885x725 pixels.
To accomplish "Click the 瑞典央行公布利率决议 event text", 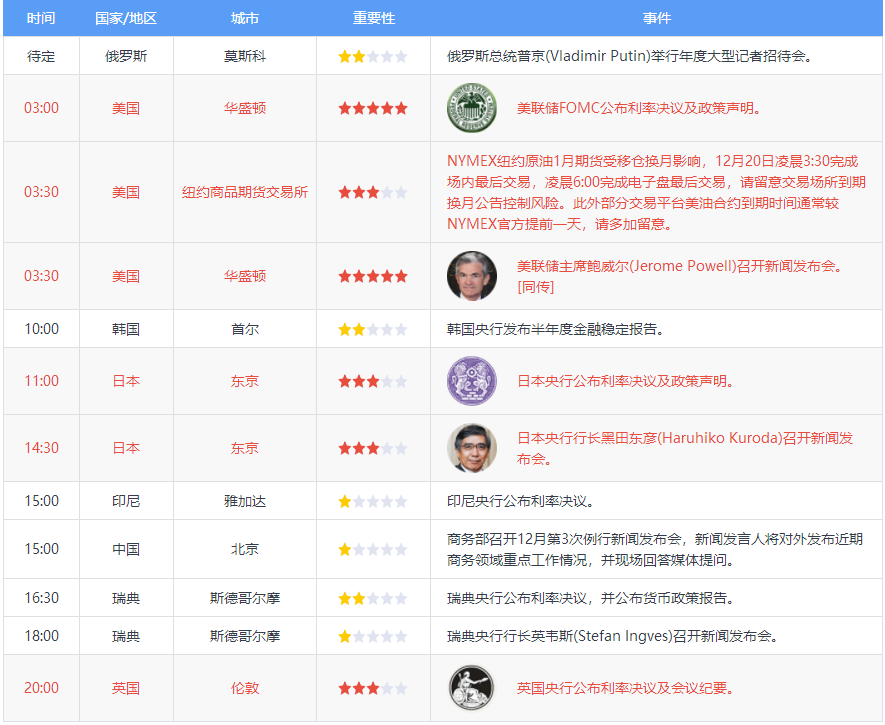I will click(590, 598).
